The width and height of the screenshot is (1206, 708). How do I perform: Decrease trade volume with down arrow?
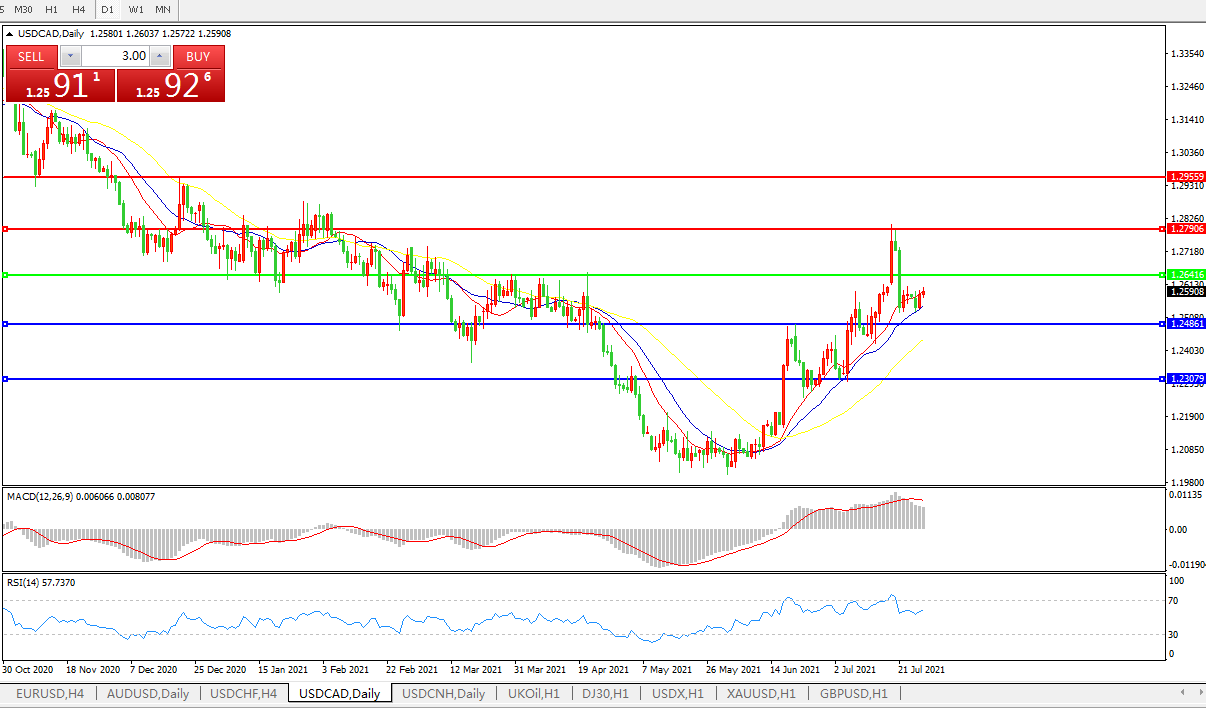tap(70, 56)
